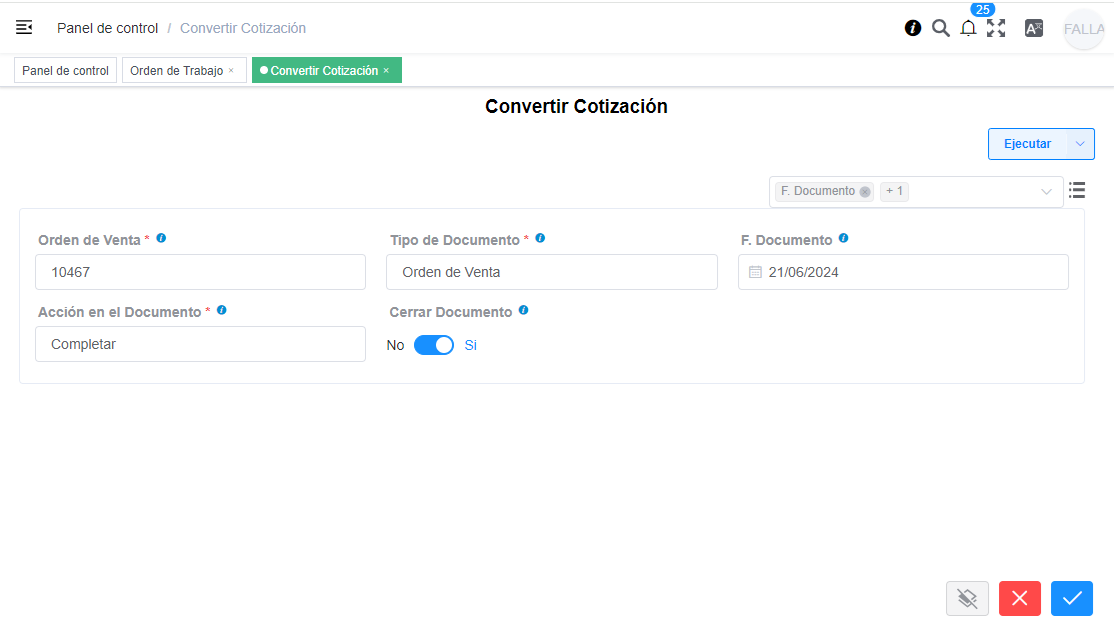The height and width of the screenshot is (631, 1114).
Task: Open the global search magnifier
Action: pyautogui.click(x=940, y=28)
